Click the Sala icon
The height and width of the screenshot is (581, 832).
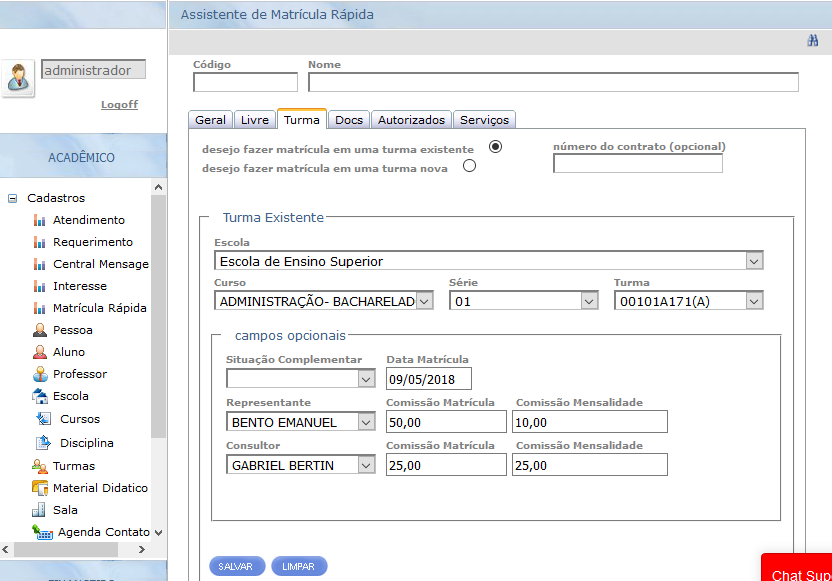point(39,510)
